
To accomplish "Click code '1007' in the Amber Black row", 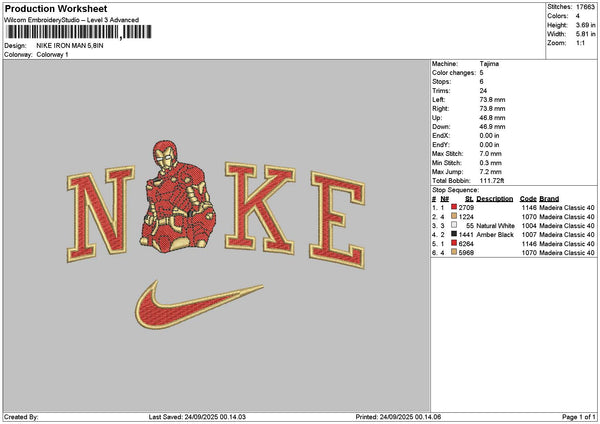I will [529, 235].
